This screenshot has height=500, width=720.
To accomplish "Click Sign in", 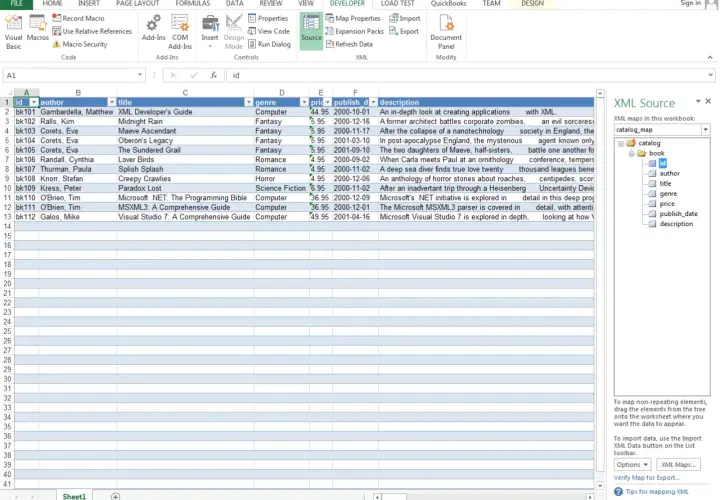I will pos(691,4).
